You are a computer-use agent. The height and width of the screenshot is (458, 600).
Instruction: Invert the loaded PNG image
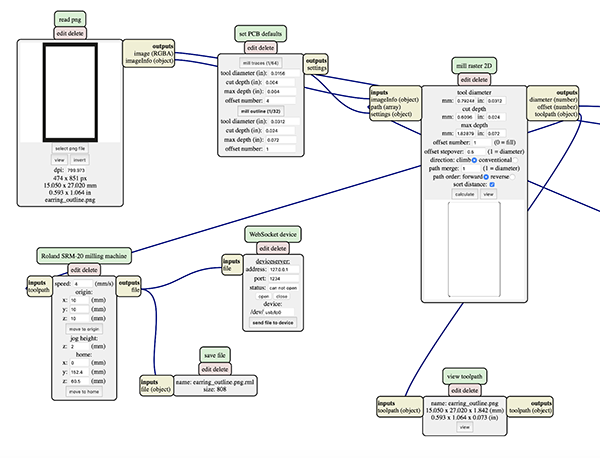80,160
